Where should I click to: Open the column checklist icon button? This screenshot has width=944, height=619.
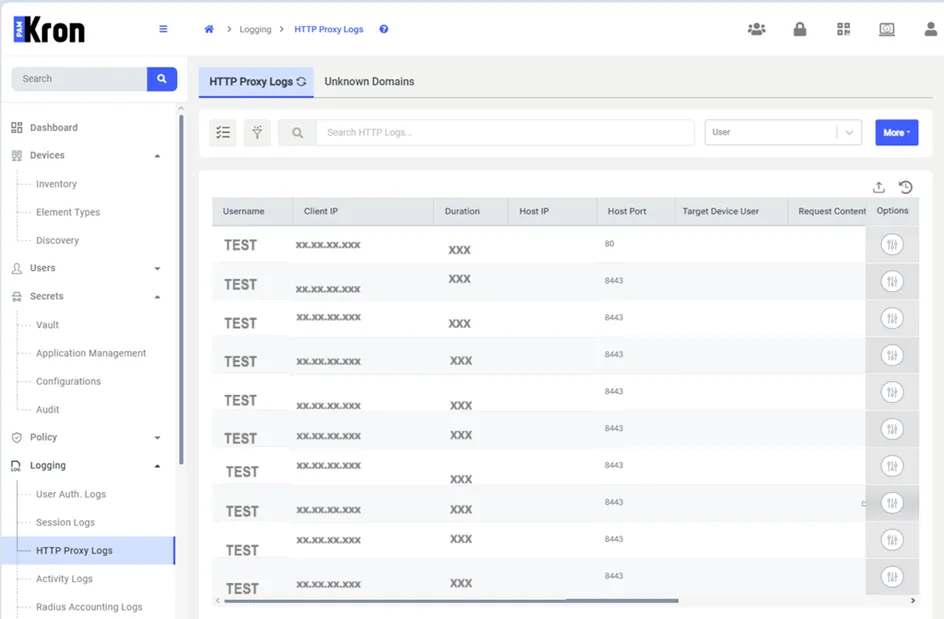click(223, 132)
